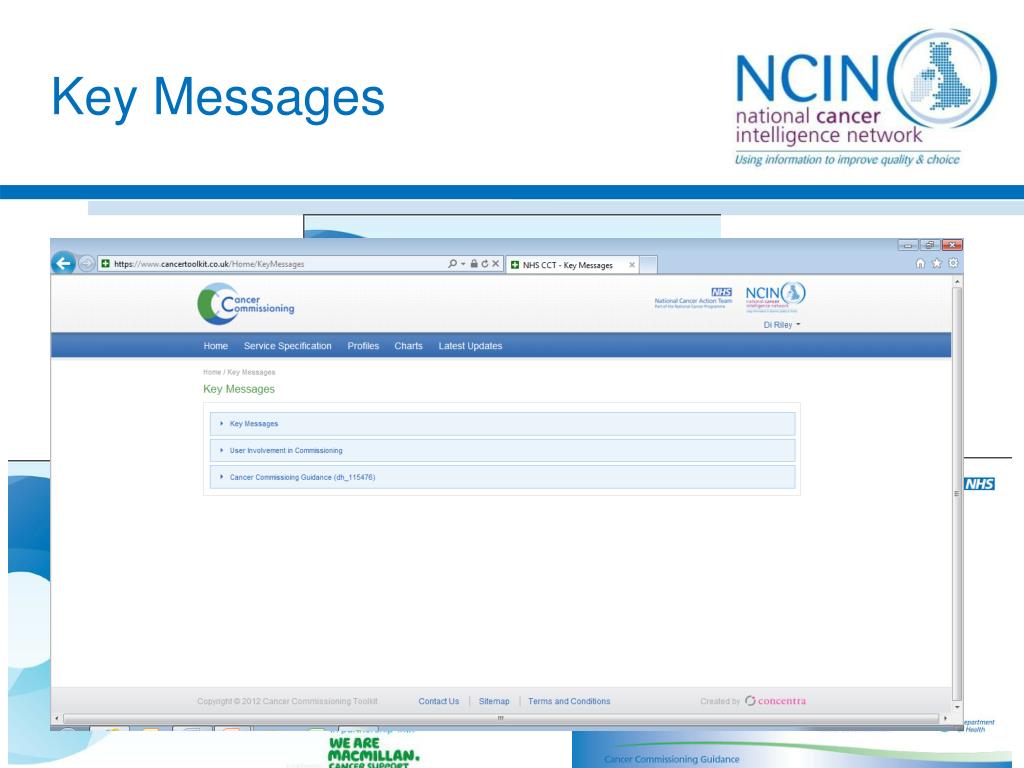
Task: Click the padlock security icon in address bar
Action: [474, 264]
